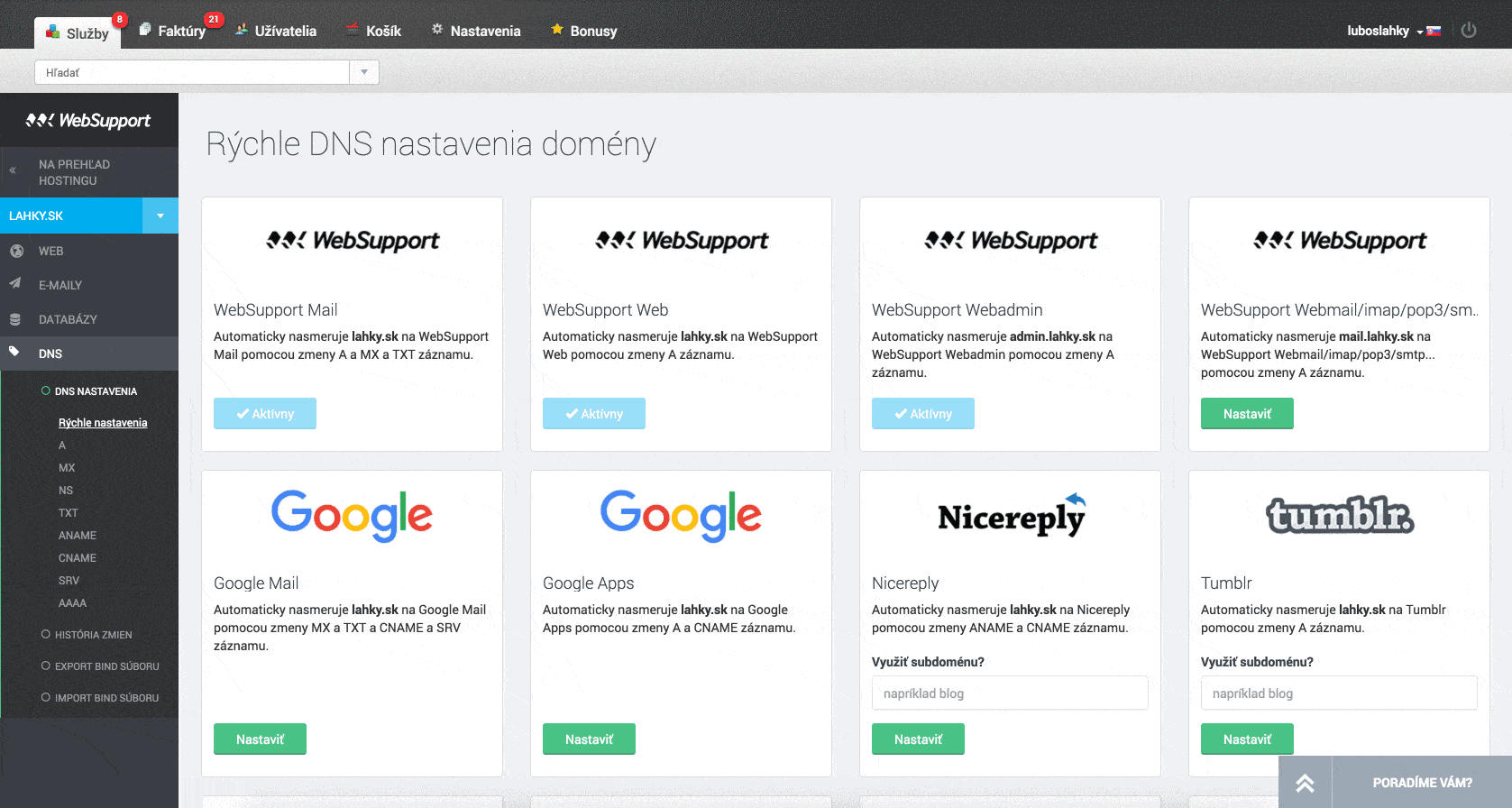
Task: Click Nastaviť on Google Apps card
Action: click(x=589, y=739)
